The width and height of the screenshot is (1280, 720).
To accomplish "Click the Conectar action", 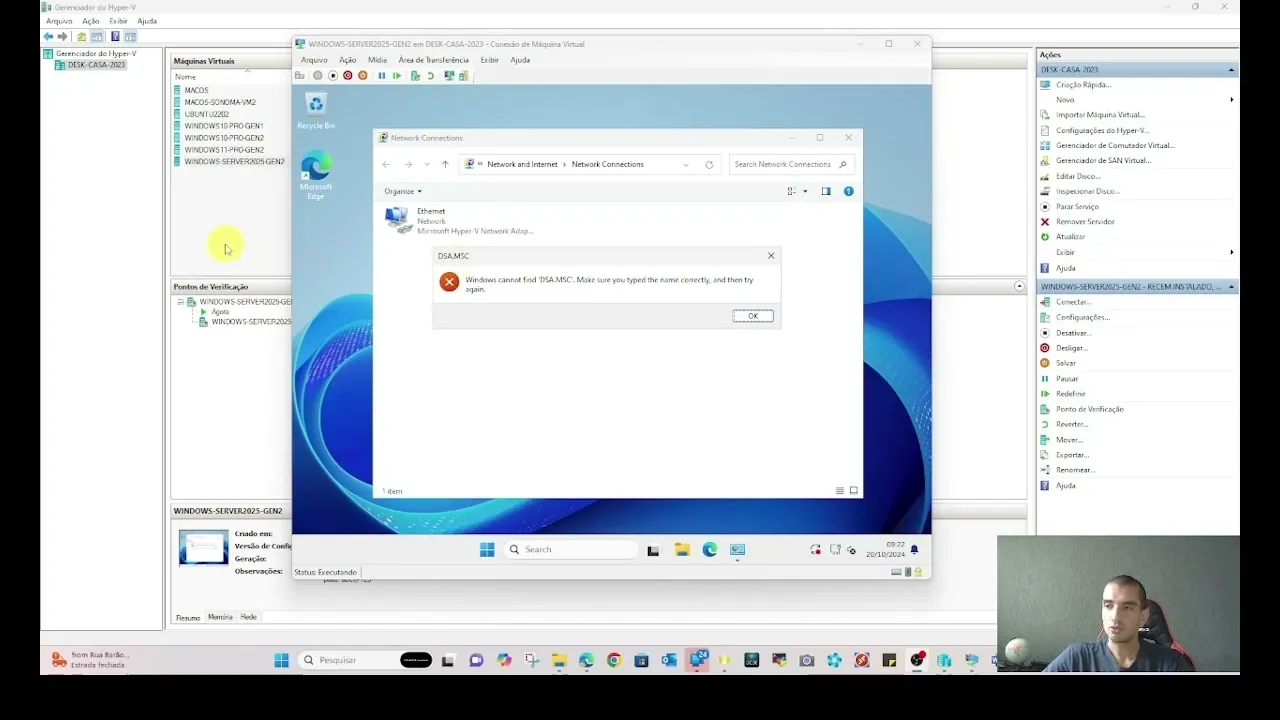I will click(1073, 302).
